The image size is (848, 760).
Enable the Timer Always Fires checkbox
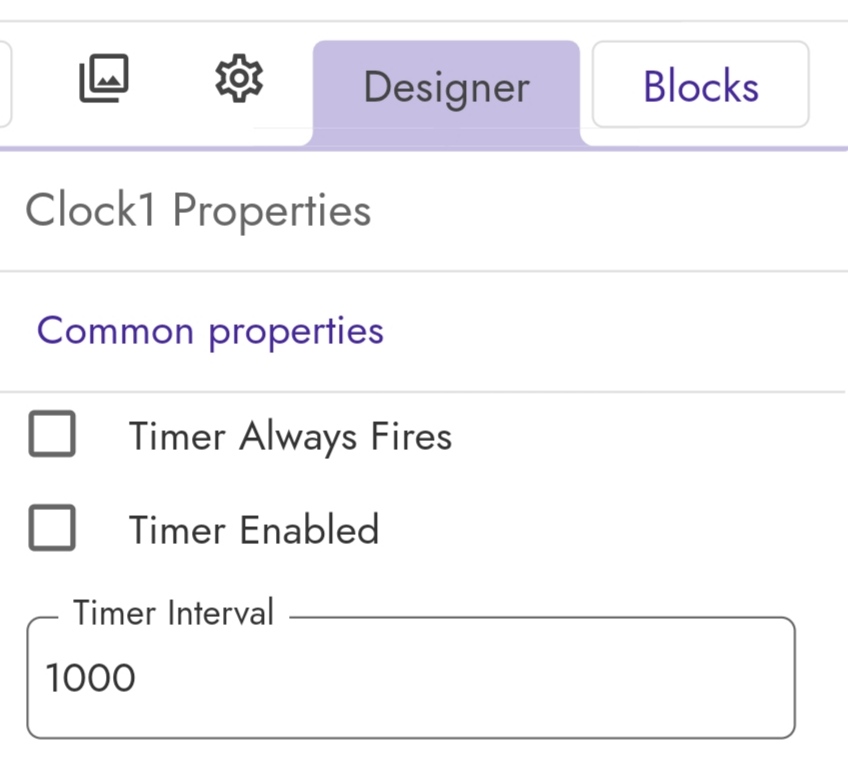52,434
